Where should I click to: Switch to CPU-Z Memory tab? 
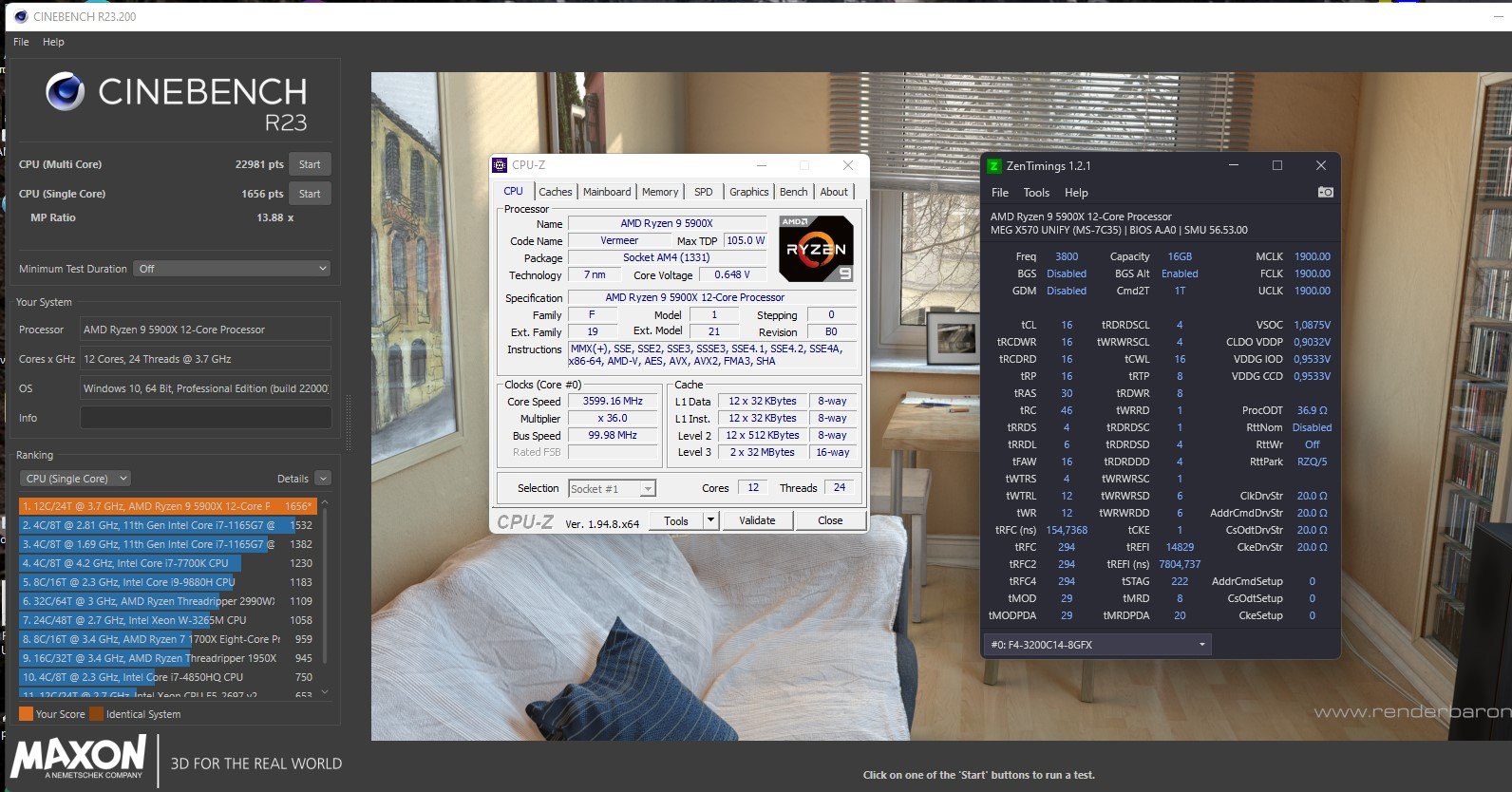tap(660, 192)
